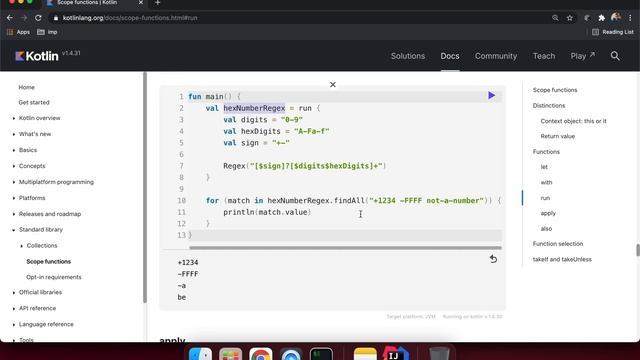This screenshot has height=360, width=640.
Task: Open the Reading List
Action: [613, 32]
